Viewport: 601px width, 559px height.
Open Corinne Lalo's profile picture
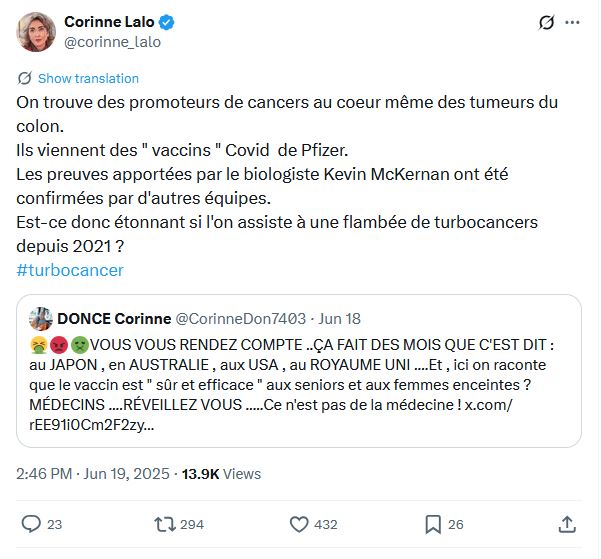(36, 32)
